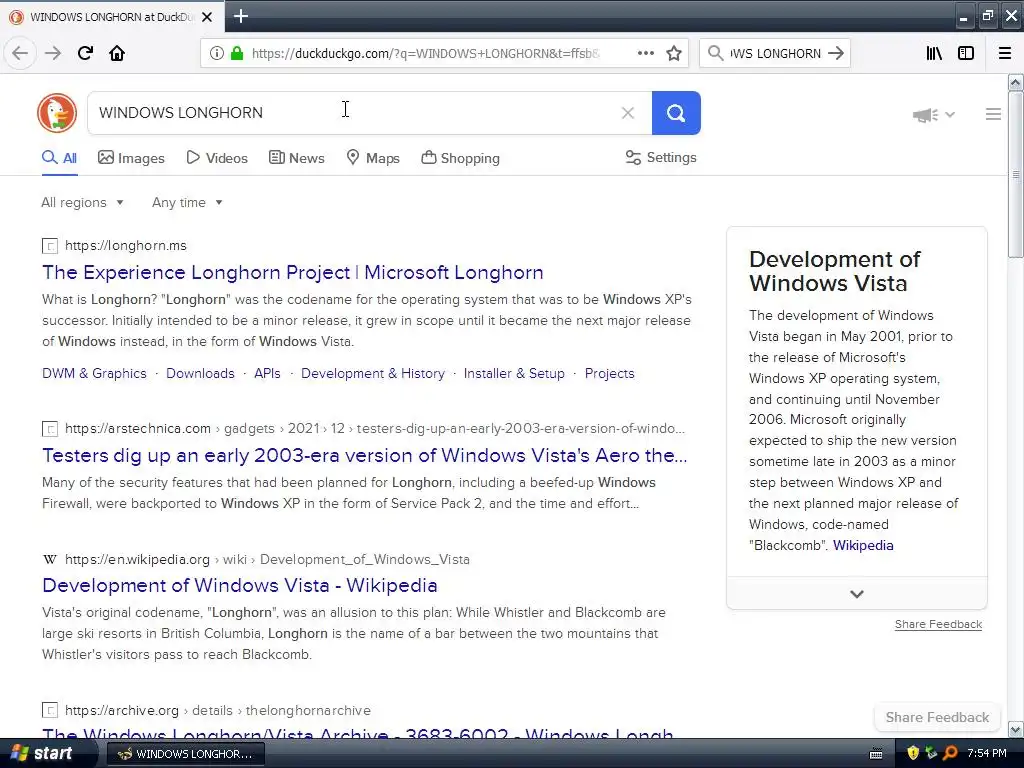Click the underlined Share Feedback link
1024x768 pixels.
[938, 624]
